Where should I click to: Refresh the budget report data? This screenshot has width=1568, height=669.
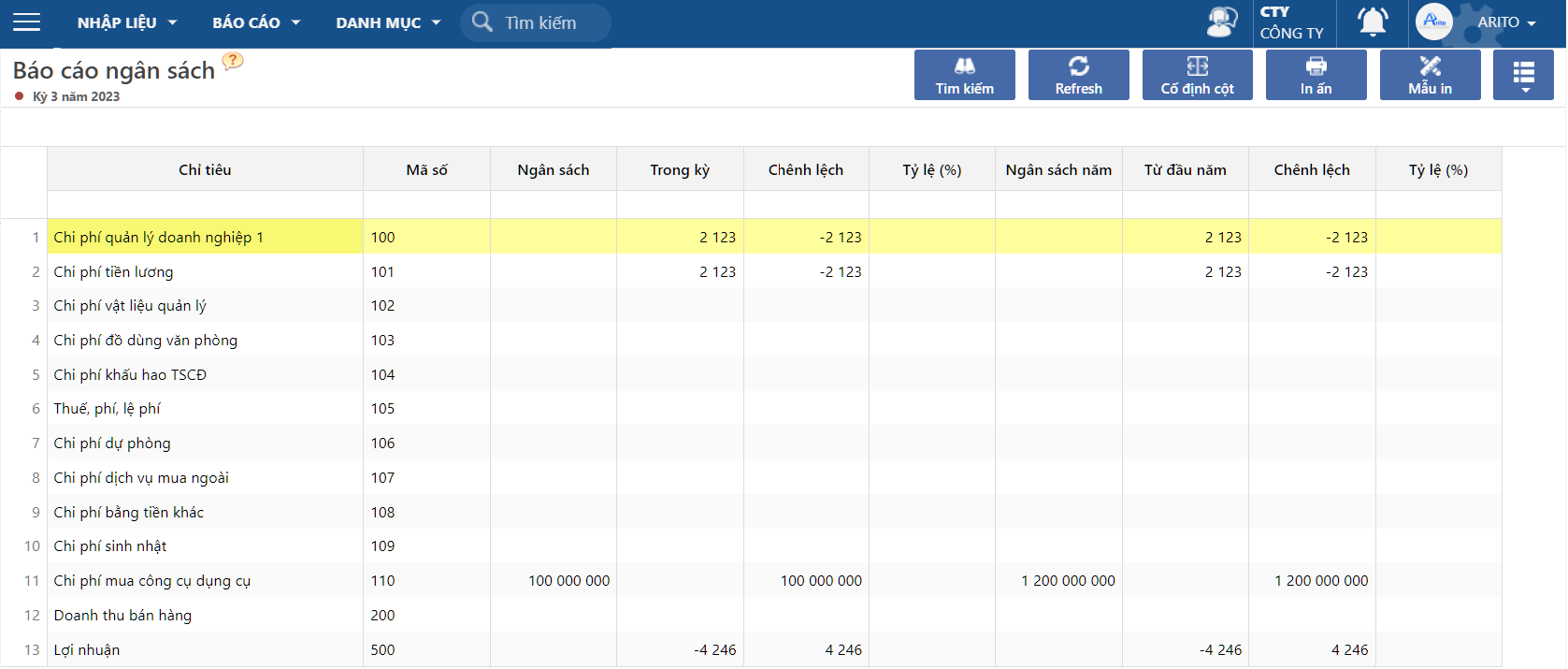[1078, 75]
